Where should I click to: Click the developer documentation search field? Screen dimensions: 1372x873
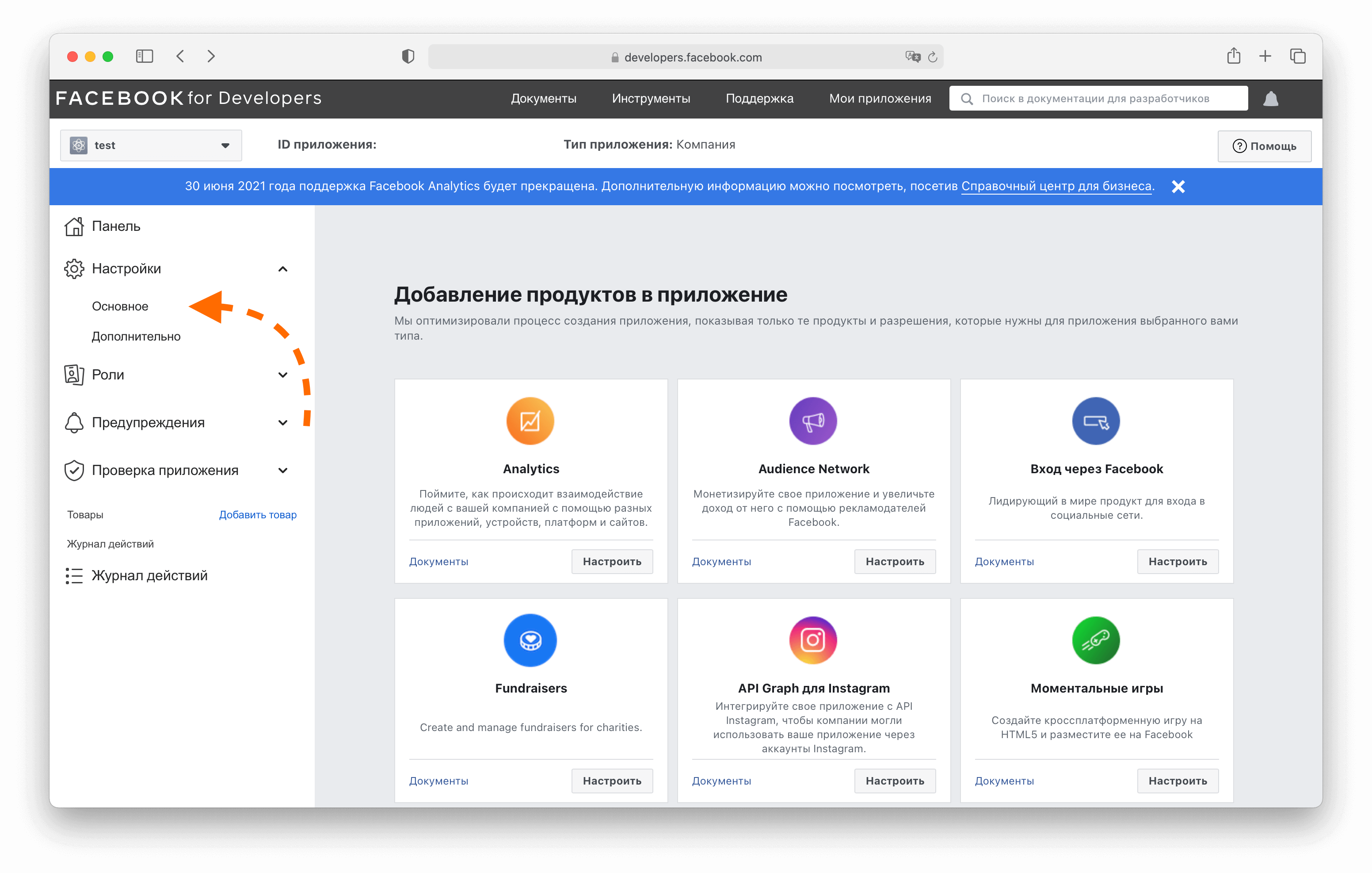coord(1098,99)
